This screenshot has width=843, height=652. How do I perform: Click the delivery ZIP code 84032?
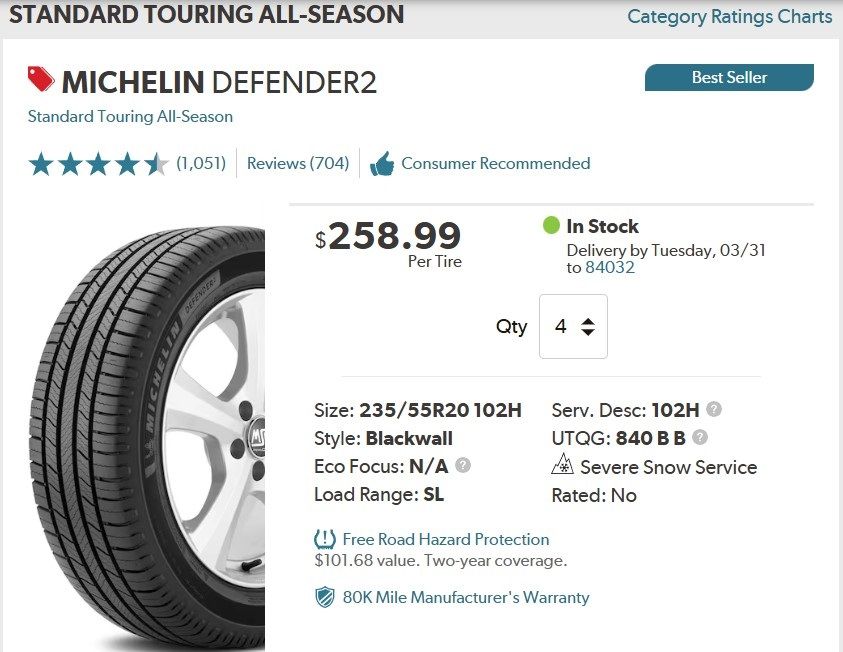click(x=610, y=267)
